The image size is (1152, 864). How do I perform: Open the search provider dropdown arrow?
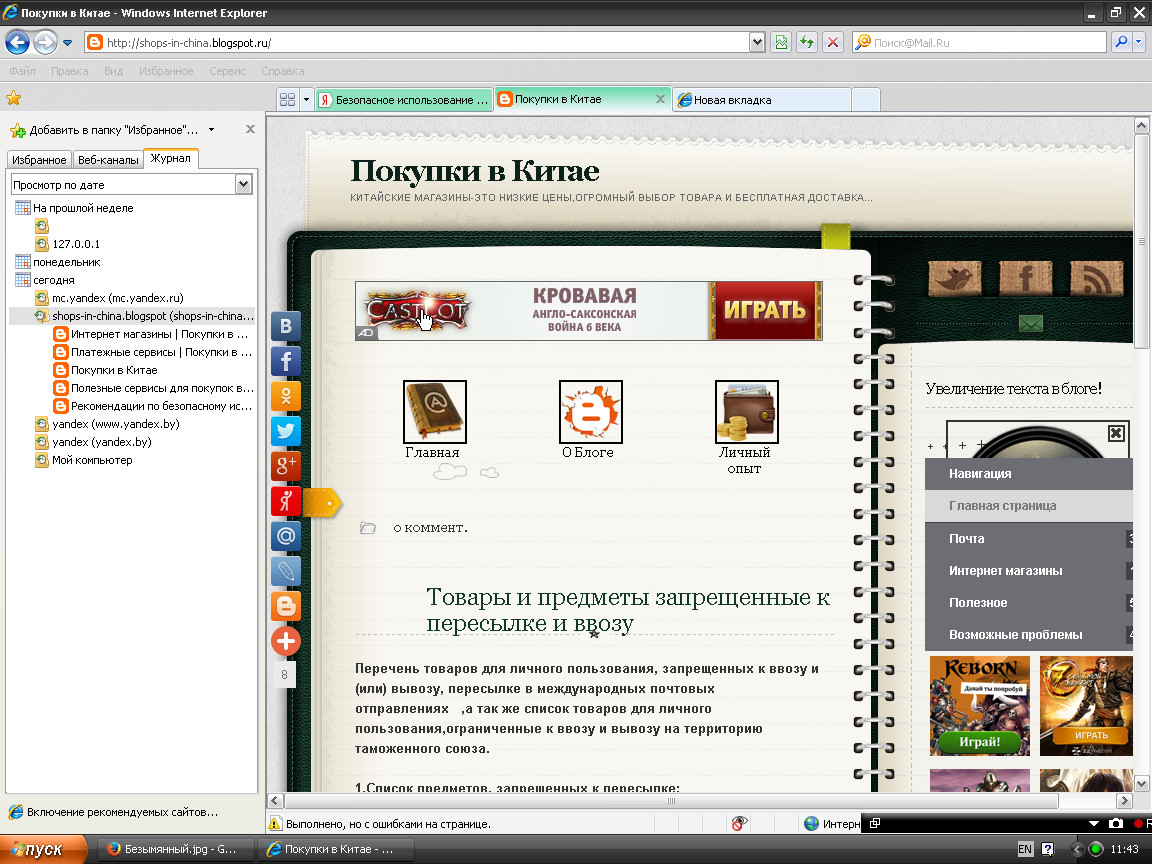(1139, 43)
